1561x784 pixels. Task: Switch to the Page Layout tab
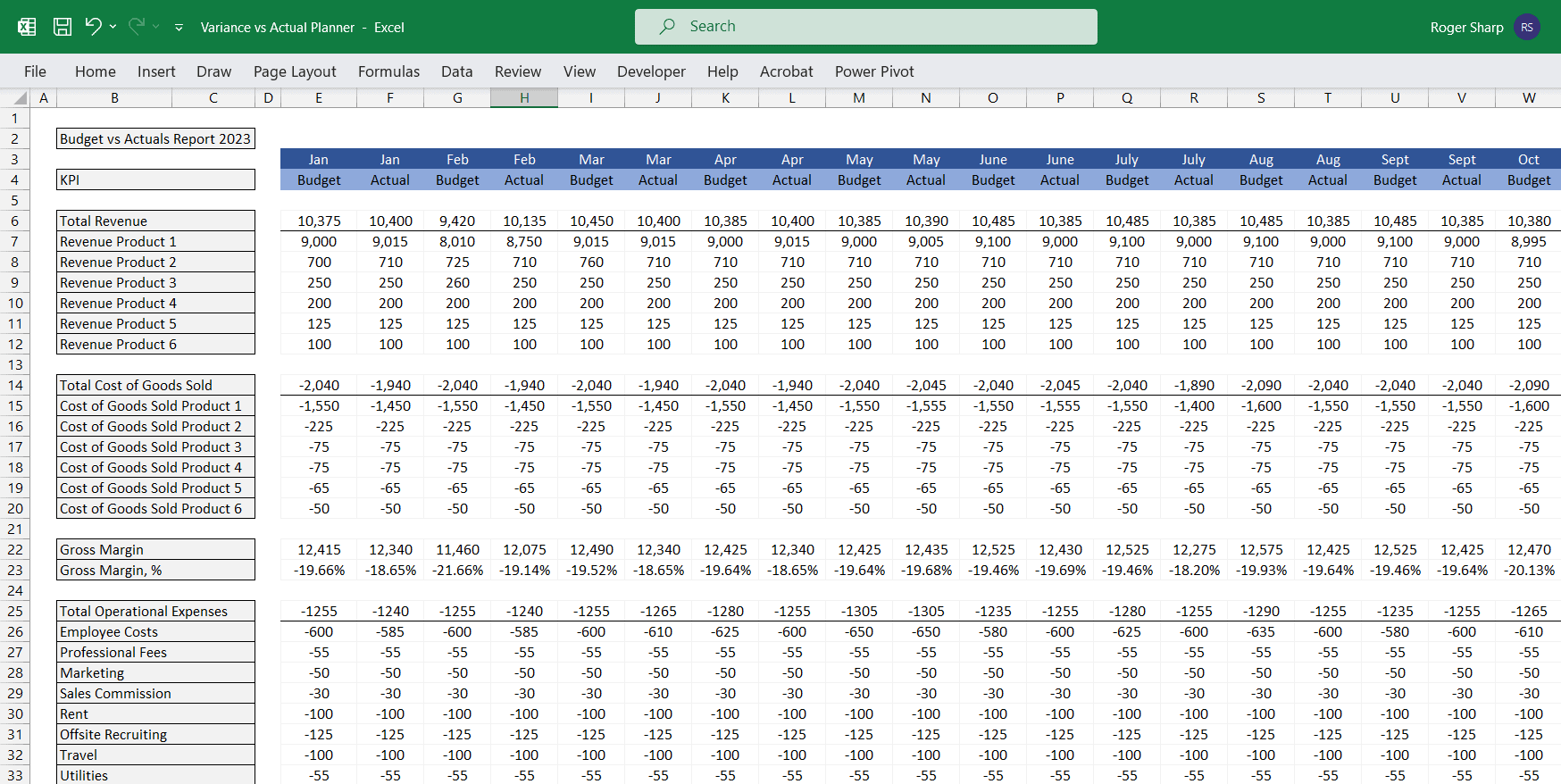(x=295, y=71)
